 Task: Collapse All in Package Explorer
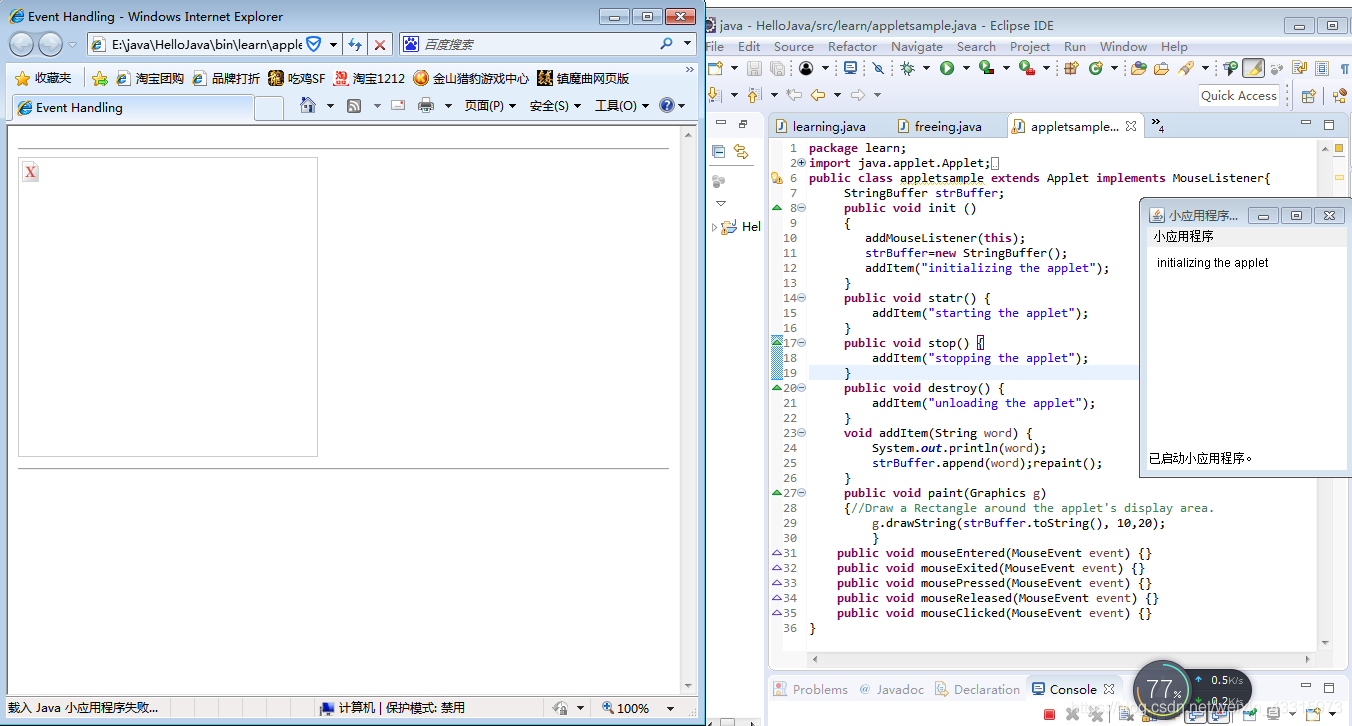tap(718, 152)
